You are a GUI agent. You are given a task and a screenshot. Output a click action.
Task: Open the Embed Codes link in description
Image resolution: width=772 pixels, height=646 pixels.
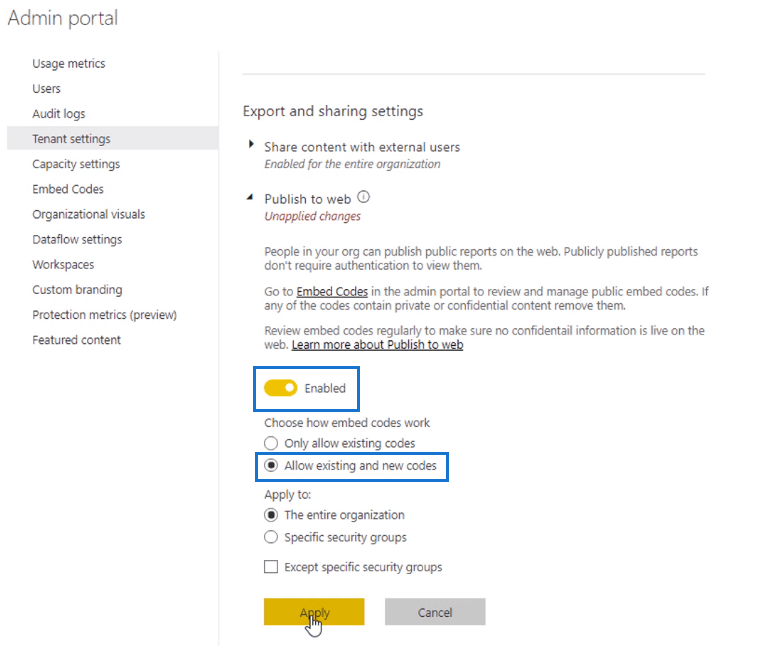332,291
